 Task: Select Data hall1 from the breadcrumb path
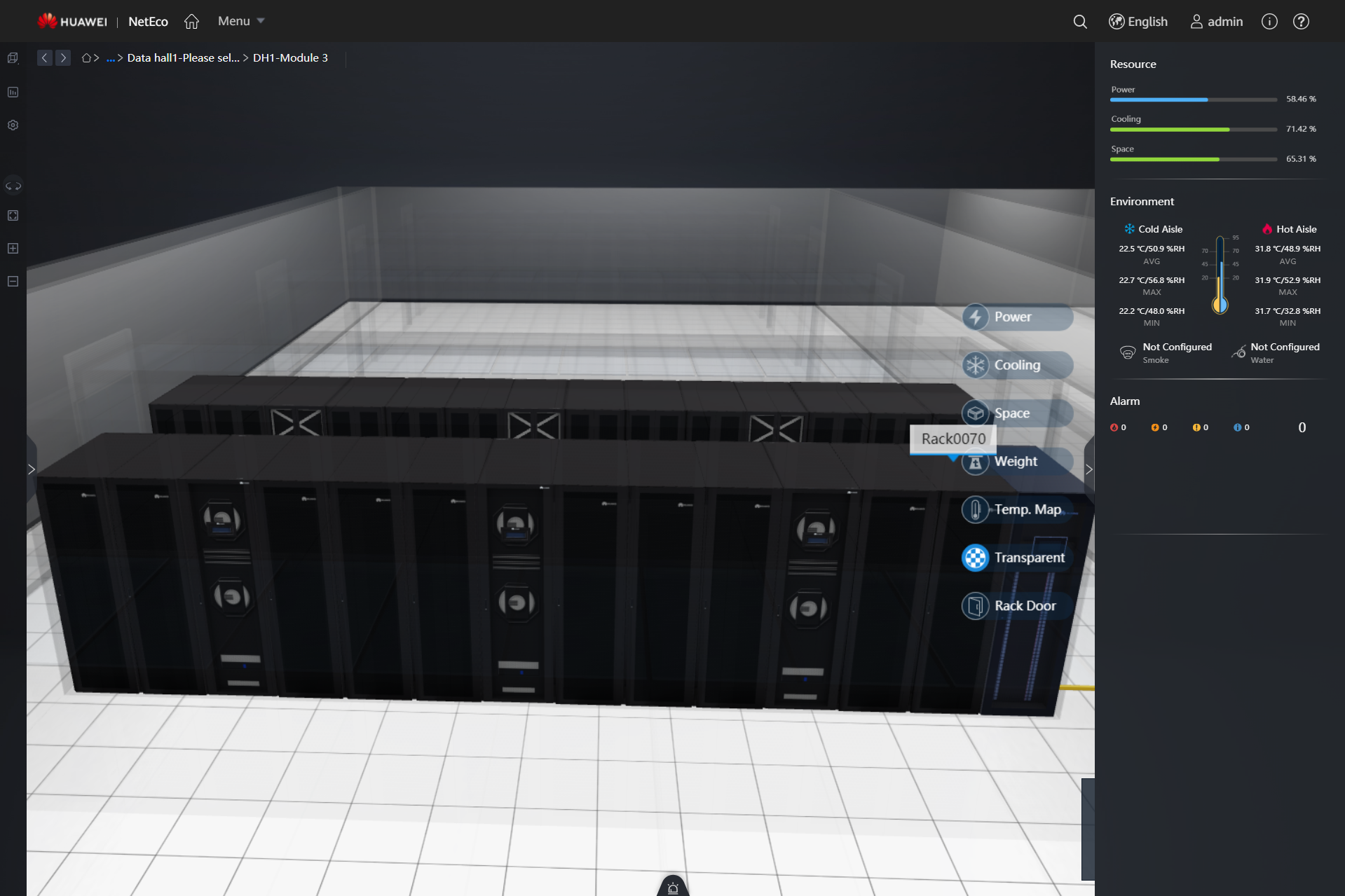pyautogui.click(x=182, y=57)
